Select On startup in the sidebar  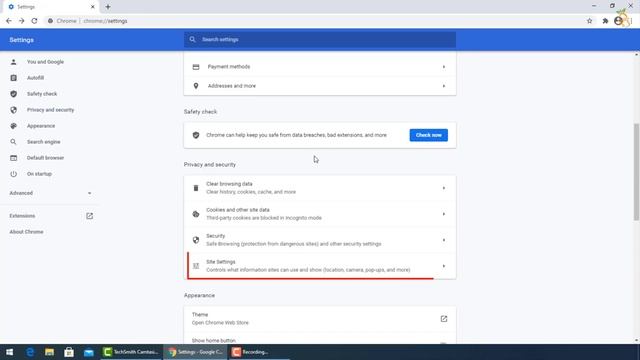click(x=39, y=174)
